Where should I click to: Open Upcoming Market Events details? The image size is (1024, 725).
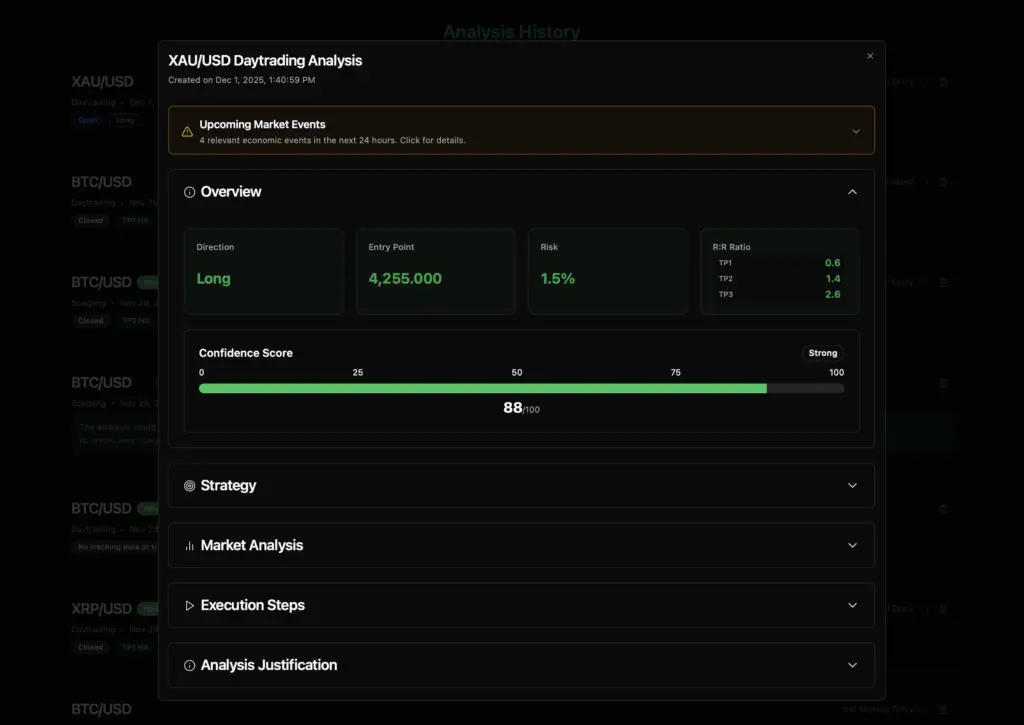coord(521,131)
